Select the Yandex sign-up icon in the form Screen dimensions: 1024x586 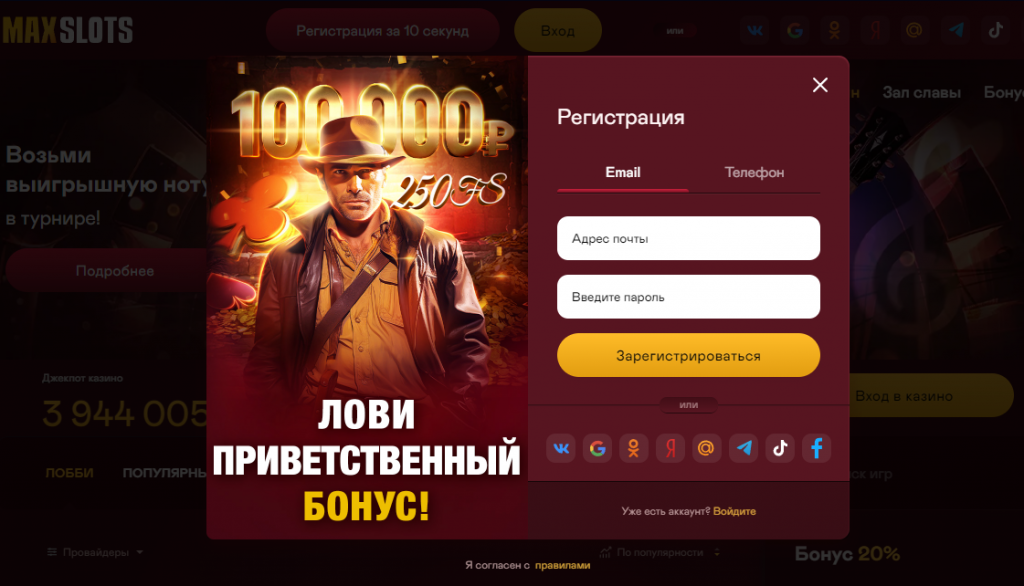click(670, 448)
